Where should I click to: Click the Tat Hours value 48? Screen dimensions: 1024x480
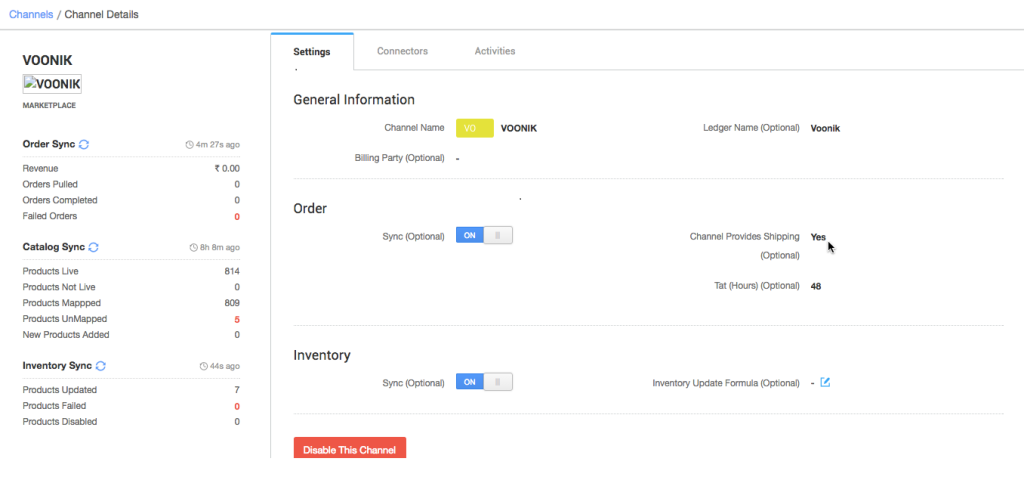(x=816, y=286)
